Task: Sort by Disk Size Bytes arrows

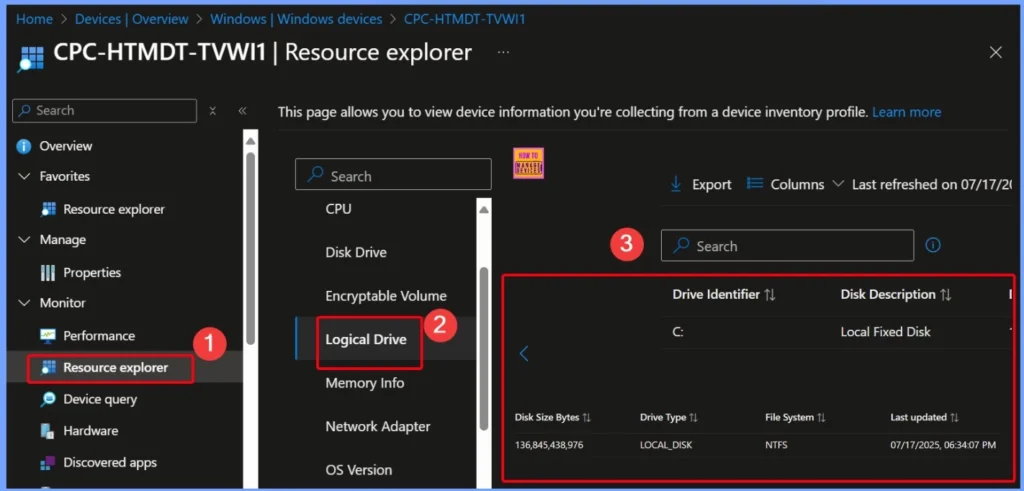Action: tap(586, 417)
